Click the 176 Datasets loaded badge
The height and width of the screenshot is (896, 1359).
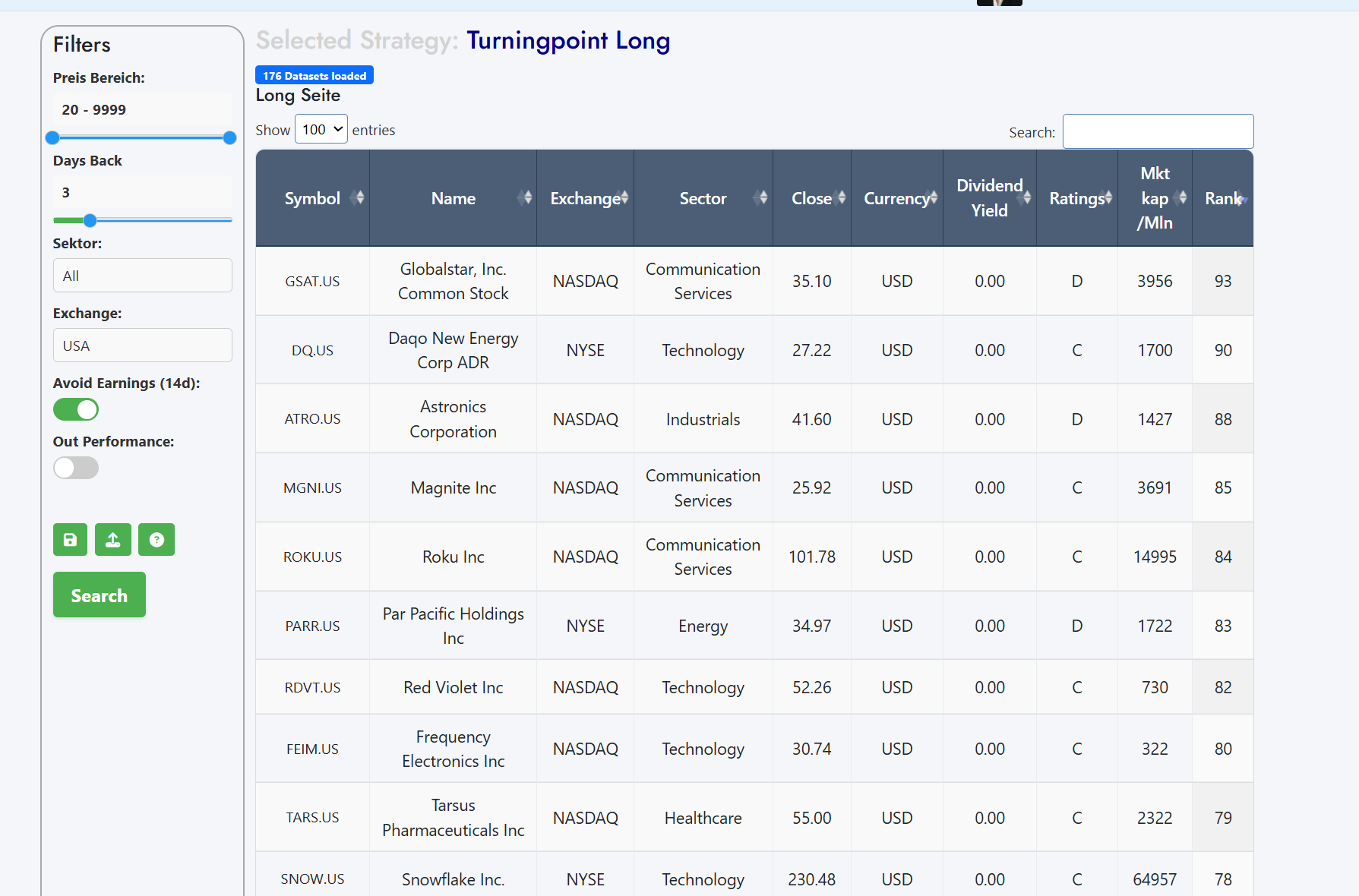pyautogui.click(x=314, y=76)
